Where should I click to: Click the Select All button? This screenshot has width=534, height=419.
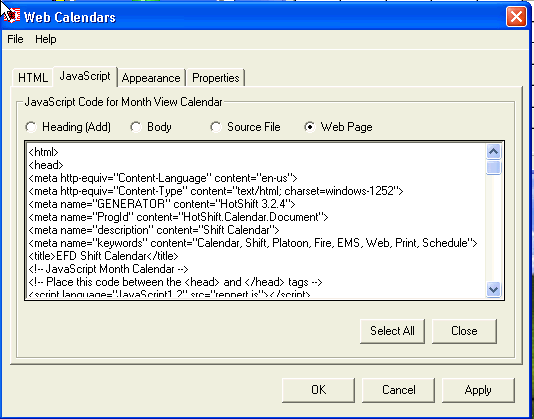pyautogui.click(x=392, y=331)
